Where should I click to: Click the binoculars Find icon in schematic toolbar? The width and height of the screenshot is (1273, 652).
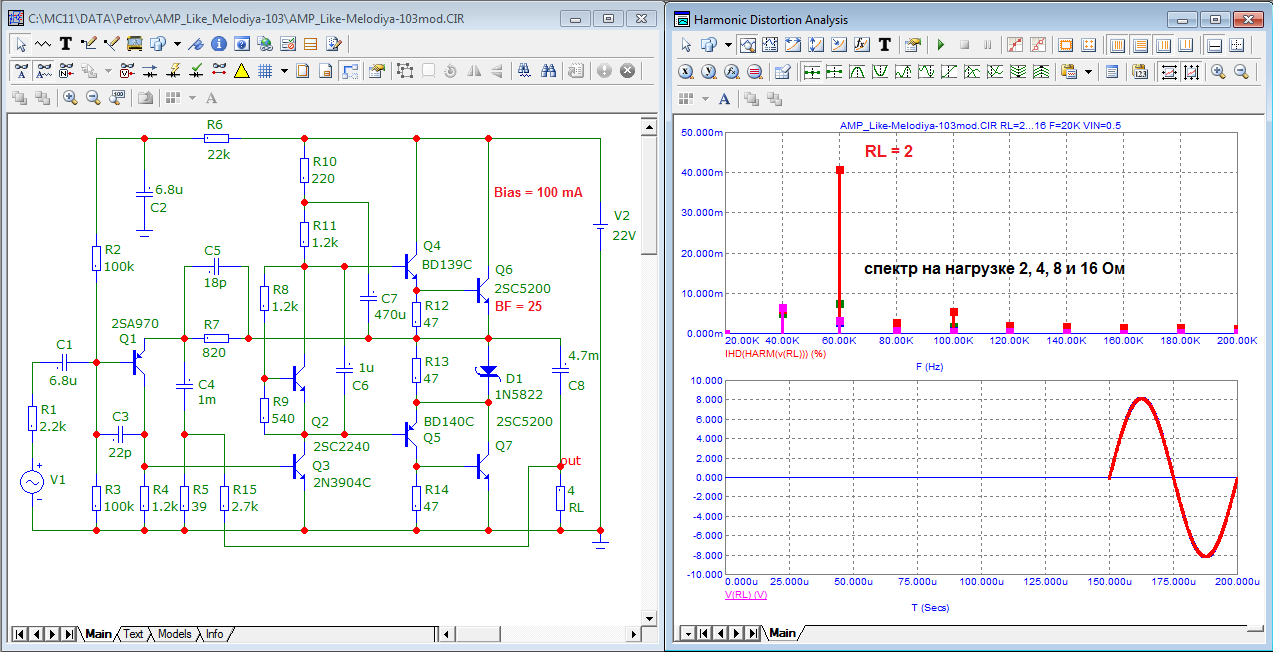tap(548, 71)
